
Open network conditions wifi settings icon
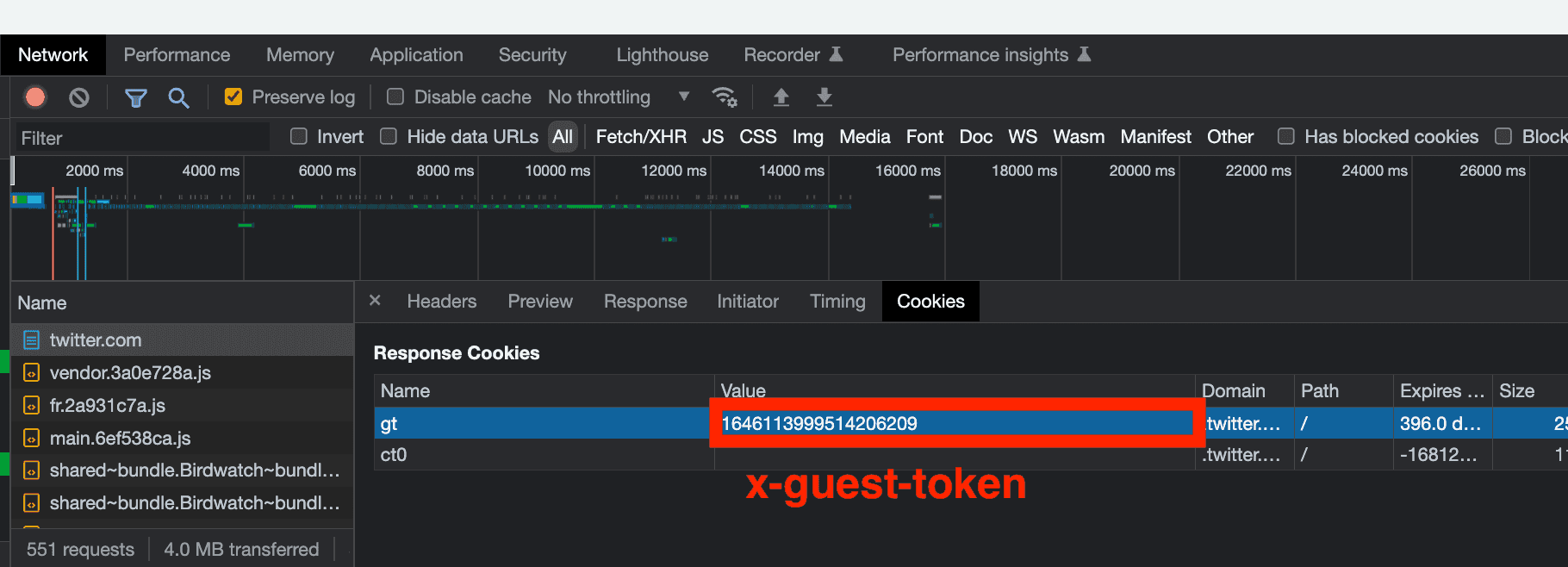click(x=725, y=97)
